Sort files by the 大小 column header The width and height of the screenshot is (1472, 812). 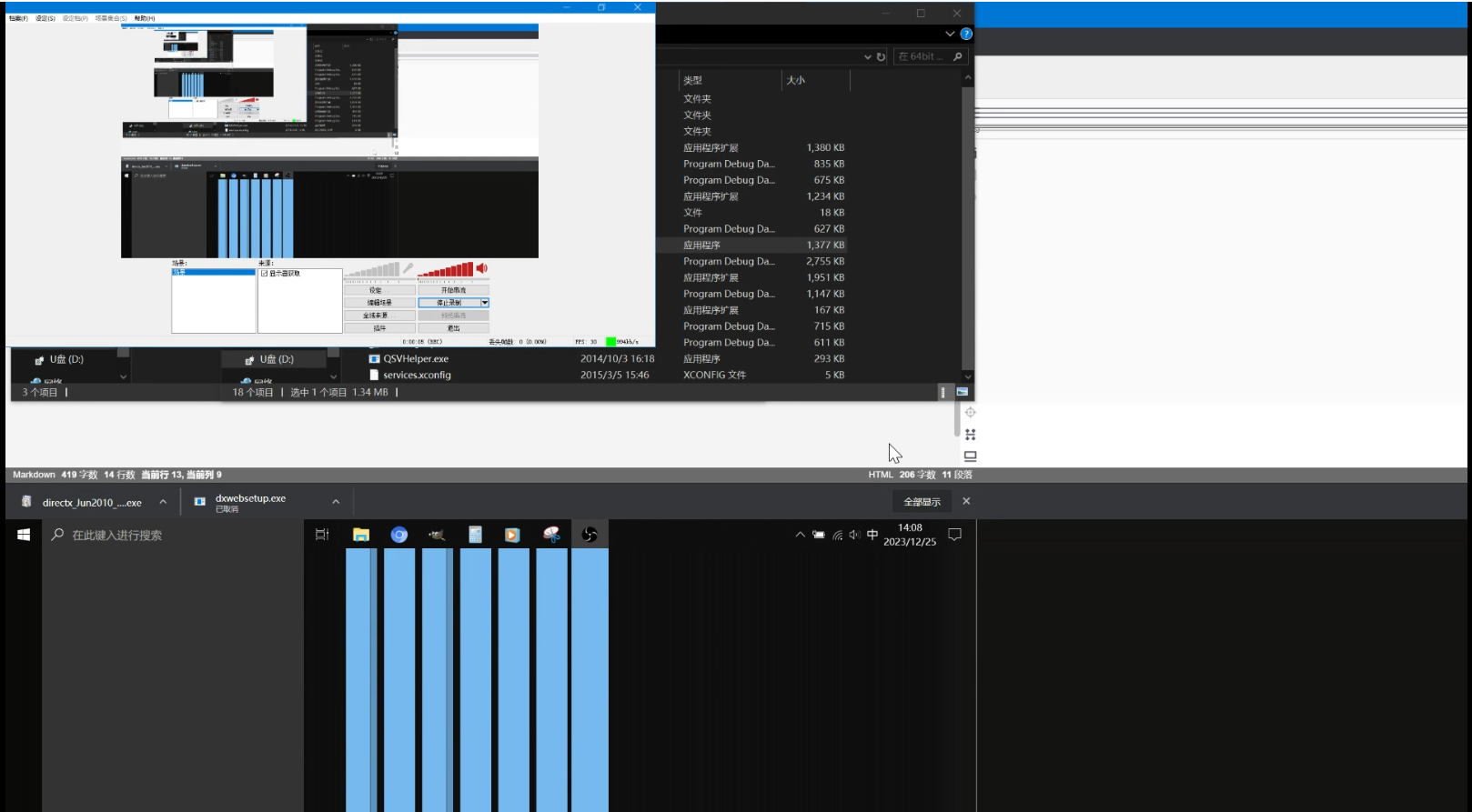click(x=796, y=80)
